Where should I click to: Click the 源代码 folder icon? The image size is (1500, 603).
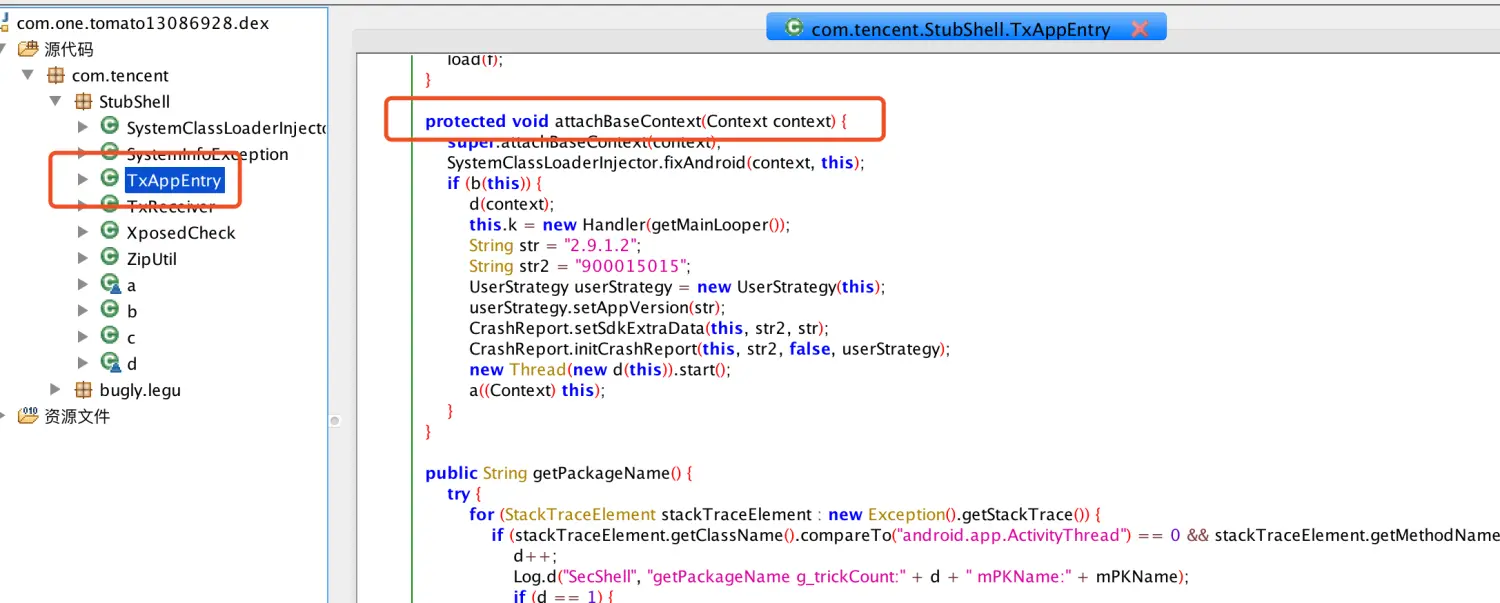pyautogui.click(x=28, y=48)
